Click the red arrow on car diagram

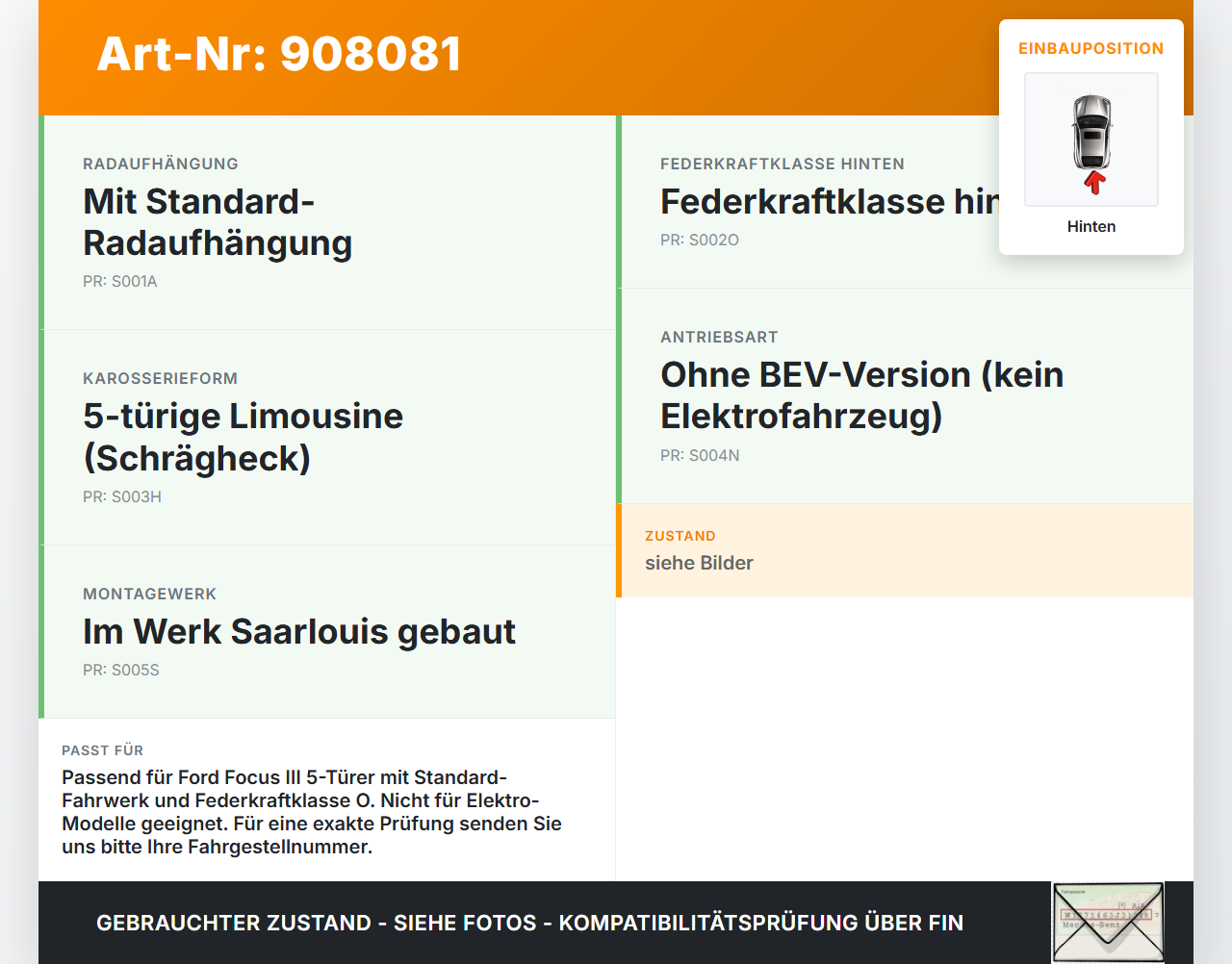click(x=1093, y=183)
